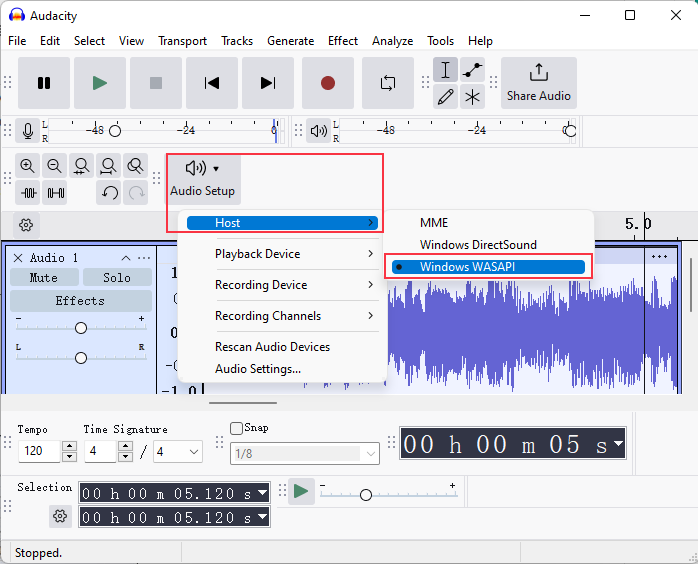Enable the Snap checkbox

[236, 428]
